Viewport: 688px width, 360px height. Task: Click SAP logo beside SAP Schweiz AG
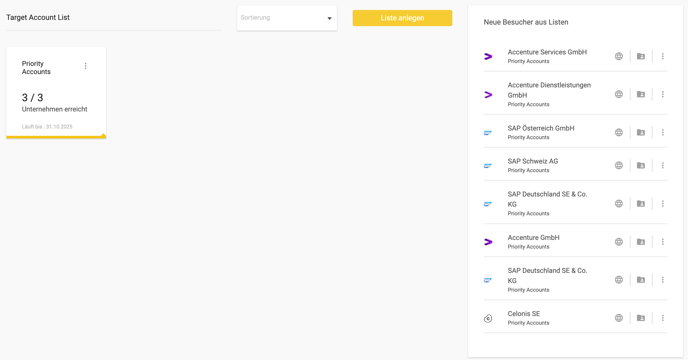(487, 166)
